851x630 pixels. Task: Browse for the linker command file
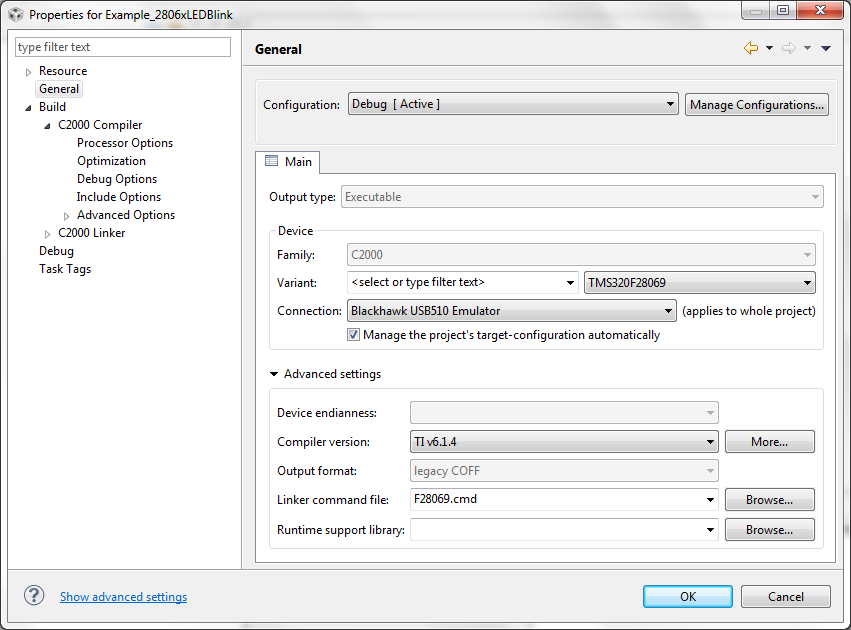pos(769,499)
